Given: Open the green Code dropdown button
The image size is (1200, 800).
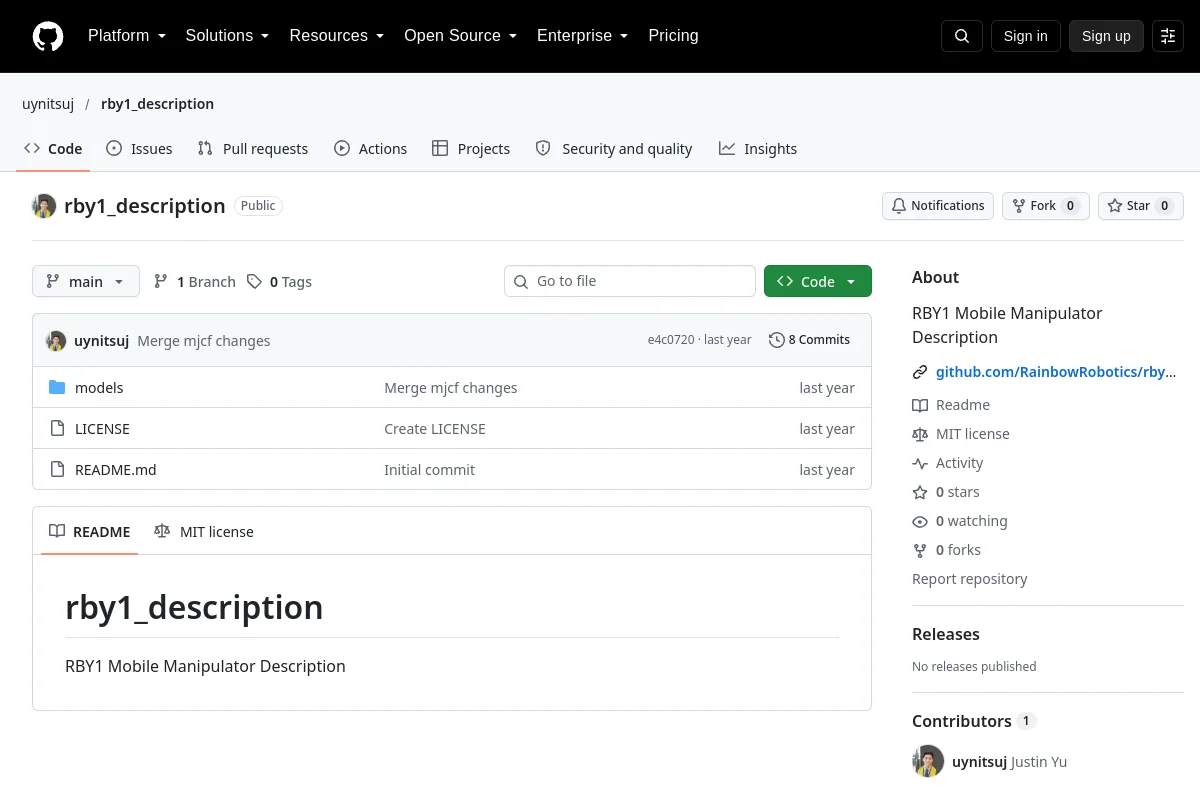Looking at the screenshot, I should [818, 282].
